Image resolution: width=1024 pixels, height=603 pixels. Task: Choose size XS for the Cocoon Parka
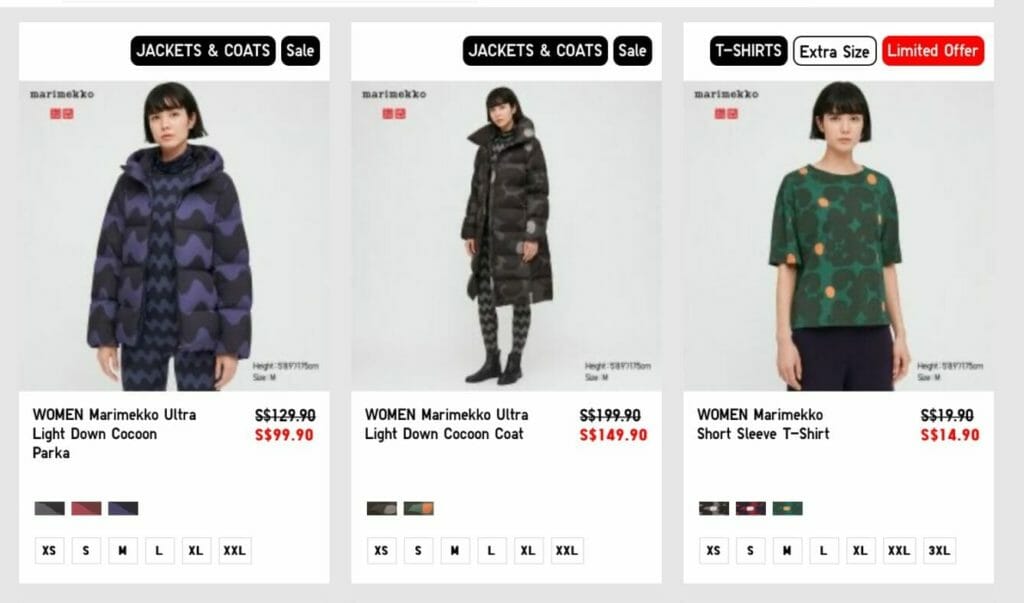[x=50, y=551]
